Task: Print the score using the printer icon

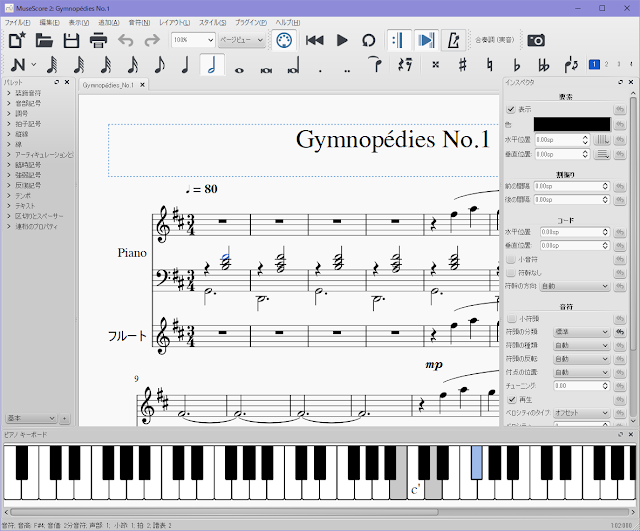Action: 98,40
